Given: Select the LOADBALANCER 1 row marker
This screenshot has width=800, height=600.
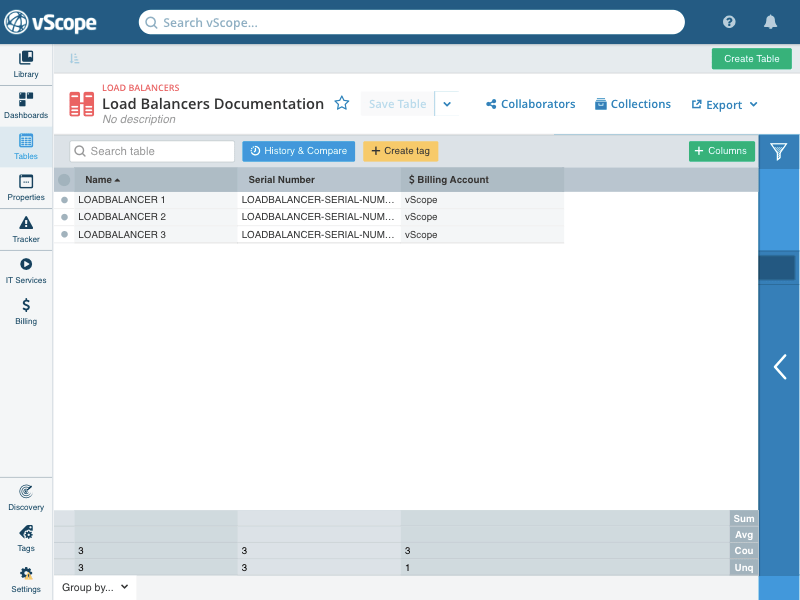Looking at the screenshot, I should pyautogui.click(x=64, y=200).
